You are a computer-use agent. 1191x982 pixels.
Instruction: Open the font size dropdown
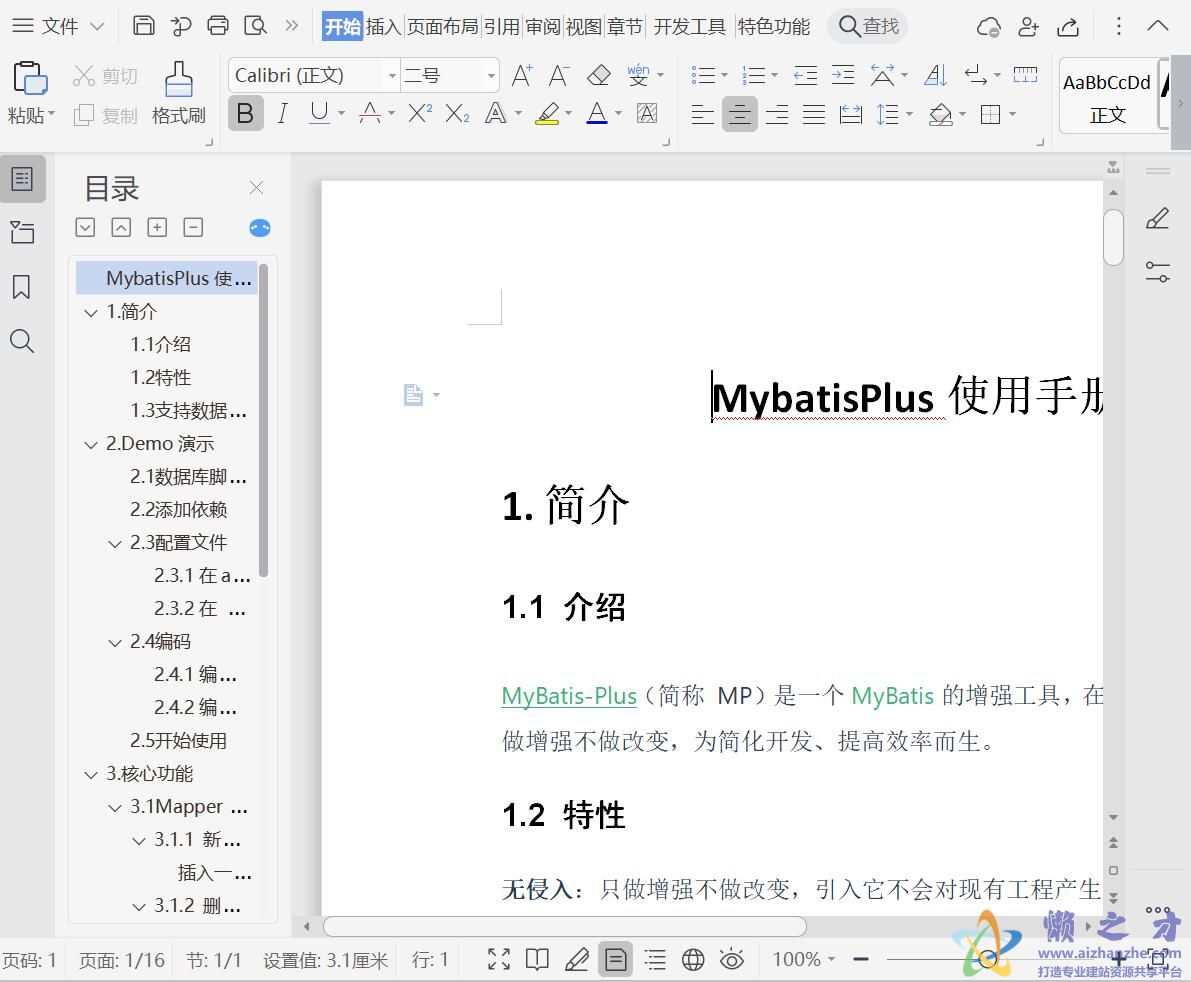click(491, 75)
